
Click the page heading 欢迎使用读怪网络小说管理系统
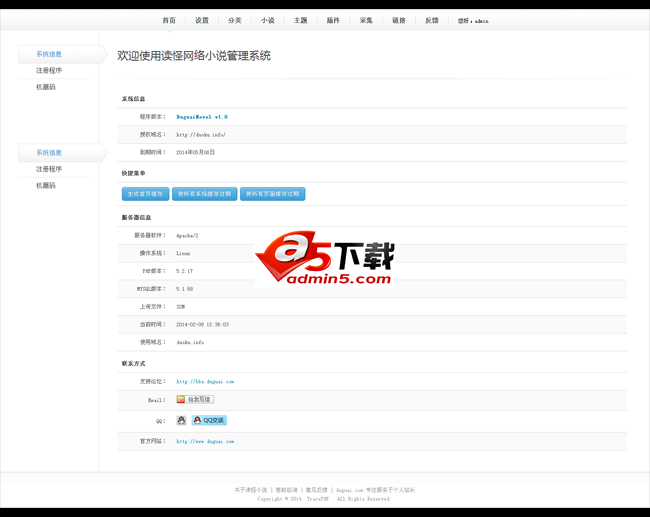(194, 56)
